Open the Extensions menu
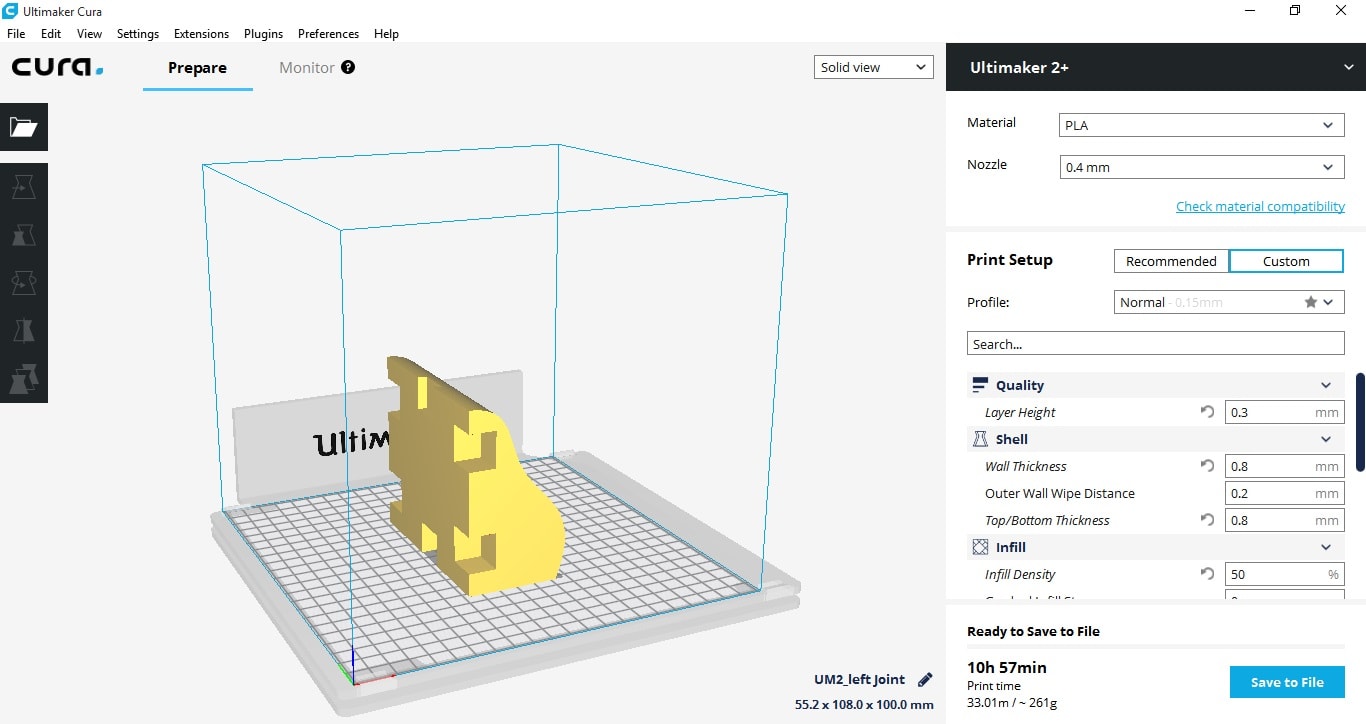The width and height of the screenshot is (1366, 724). (201, 33)
